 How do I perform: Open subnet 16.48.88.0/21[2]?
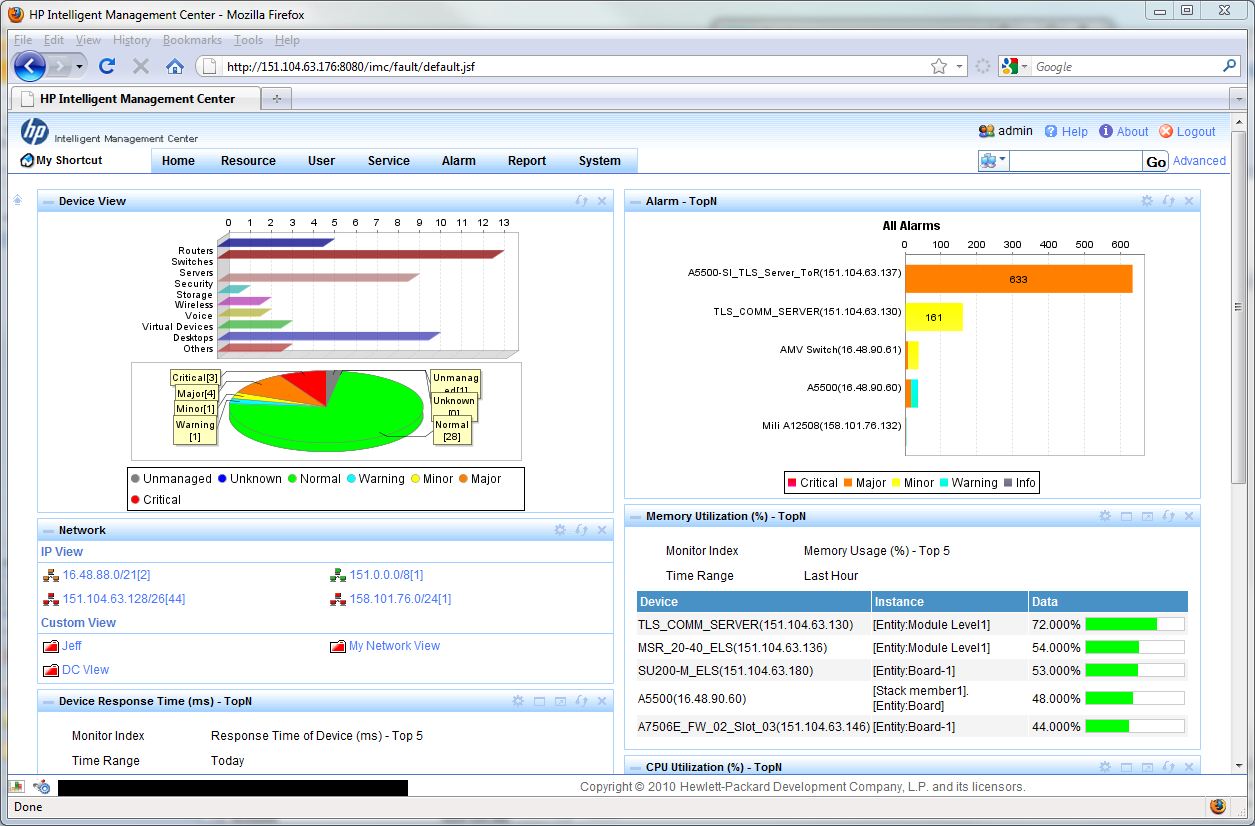(x=106, y=575)
